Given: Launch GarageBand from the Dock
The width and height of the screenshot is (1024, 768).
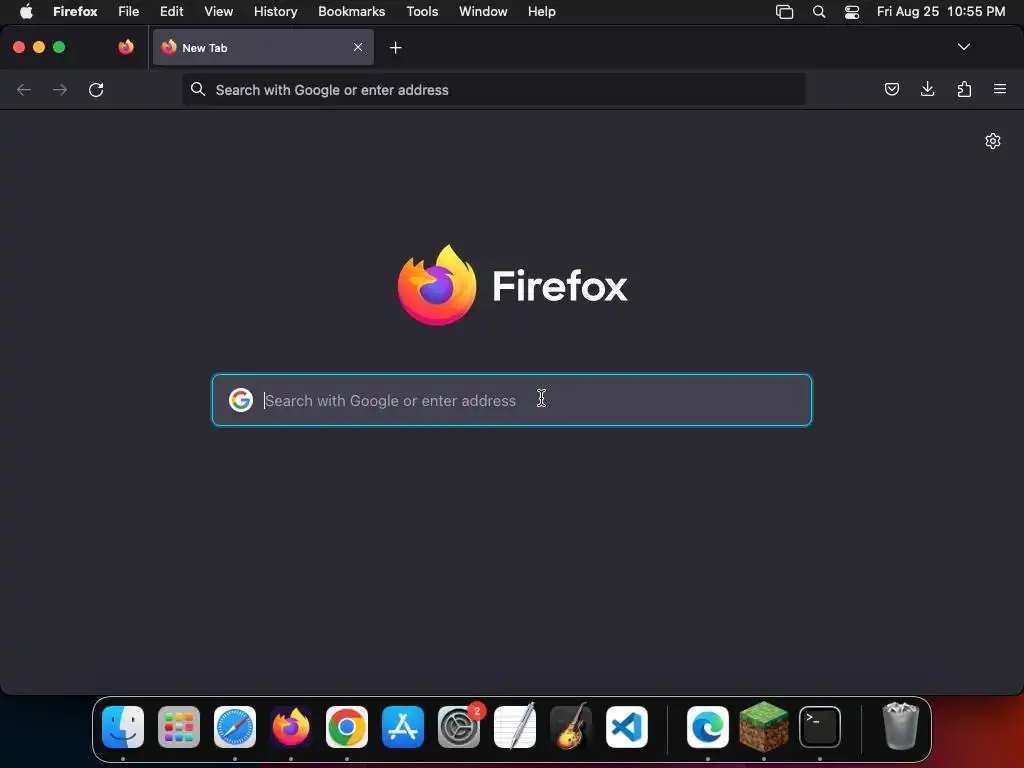Looking at the screenshot, I should (x=571, y=727).
